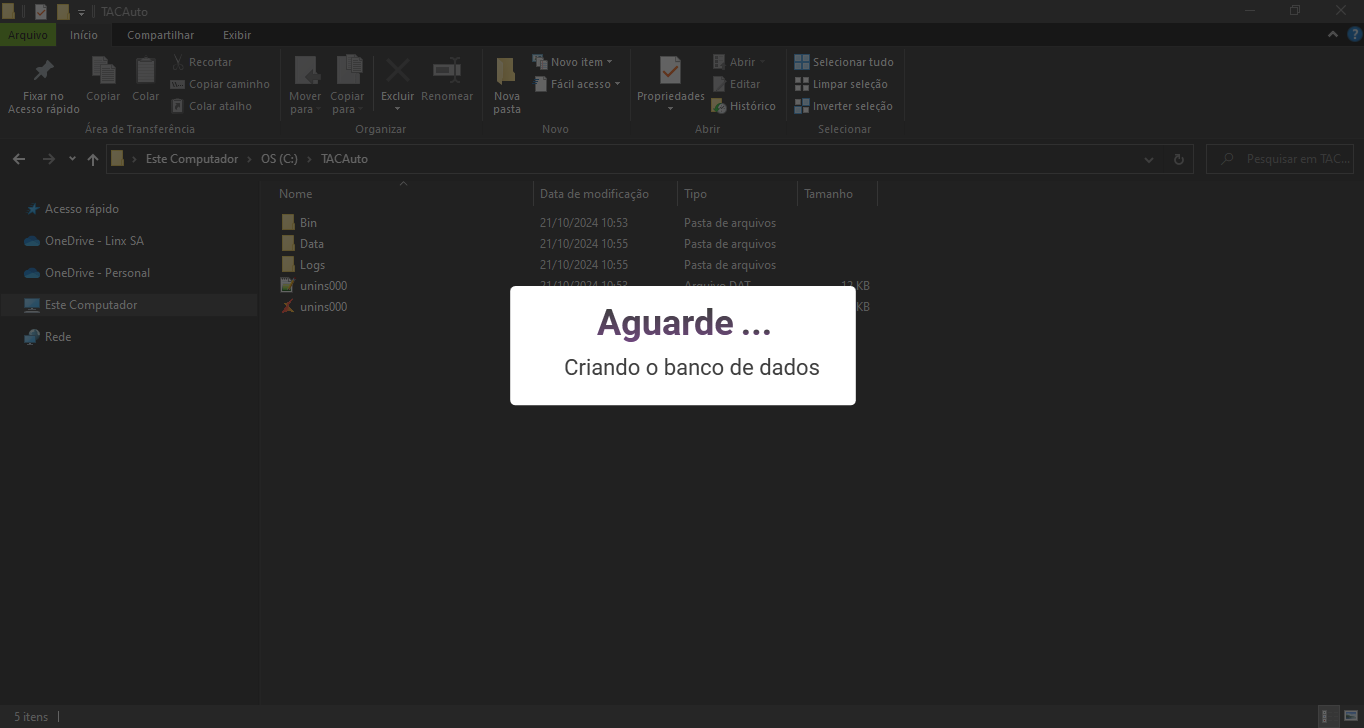Open the Copiar para dropdown
This screenshot has width=1364, height=728.
click(x=348, y=103)
